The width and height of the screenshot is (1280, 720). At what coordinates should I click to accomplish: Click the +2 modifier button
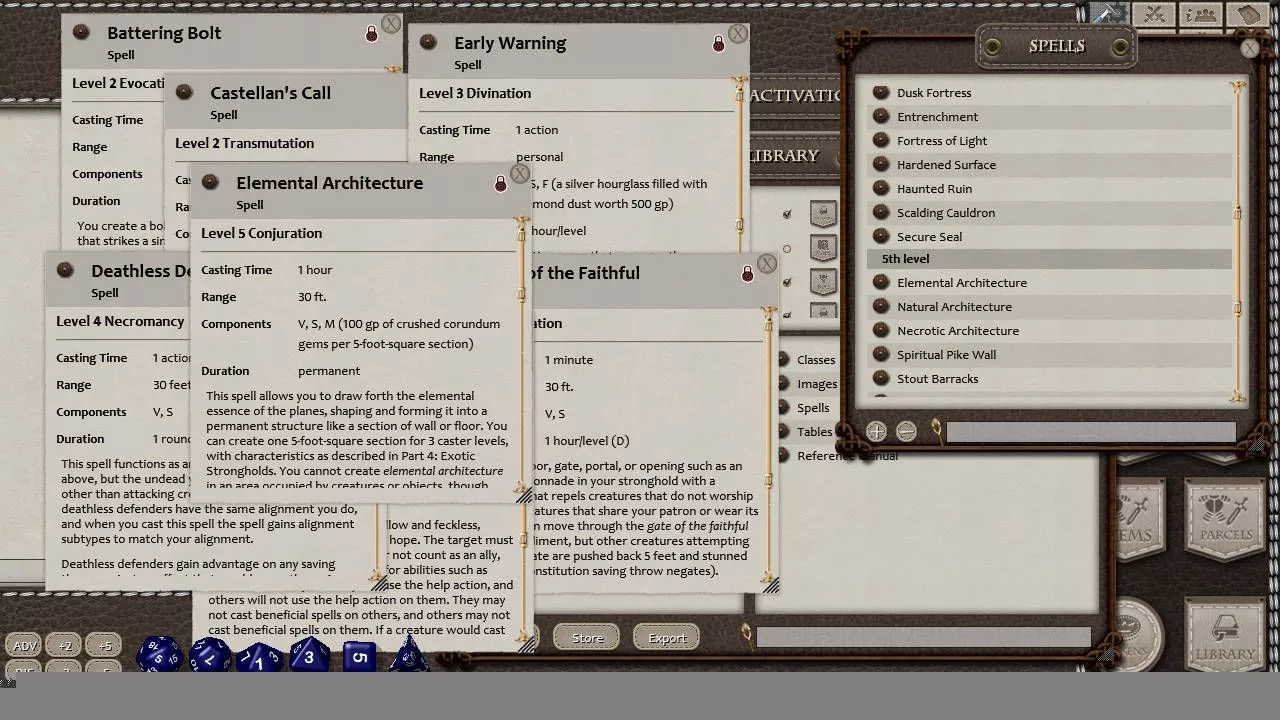tap(65, 646)
